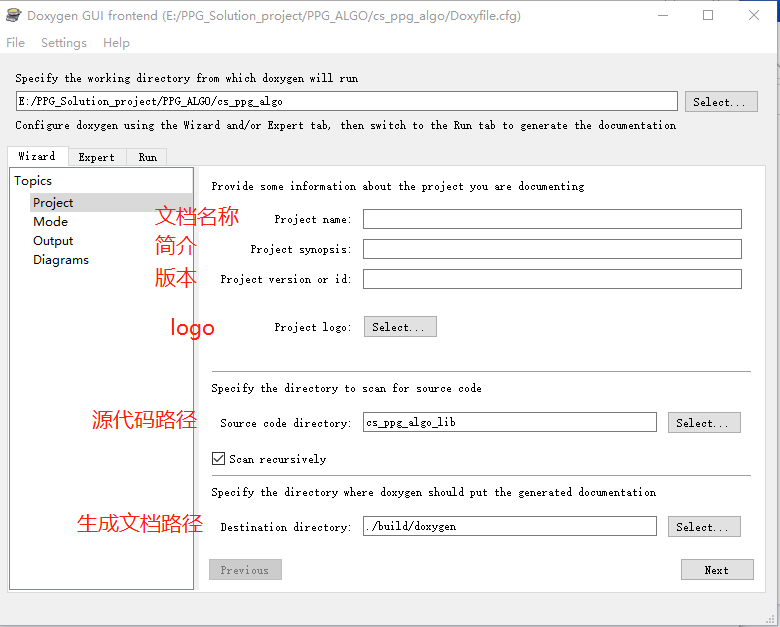Select the Mode topic
Image resolution: width=780 pixels, height=627 pixels.
pyautogui.click(x=51, y=221)
